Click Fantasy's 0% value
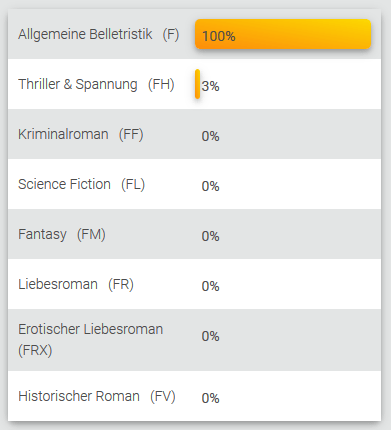The height and width of the screenshot is (430, 391). click(210, 236)
